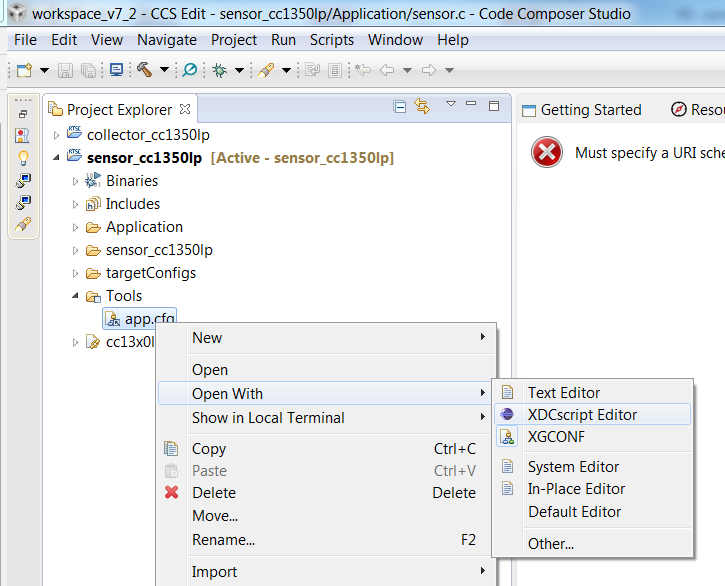Screen dimensions: 725x586
Task: Open the Flash tool dropdown arrow
Action: 287,71
